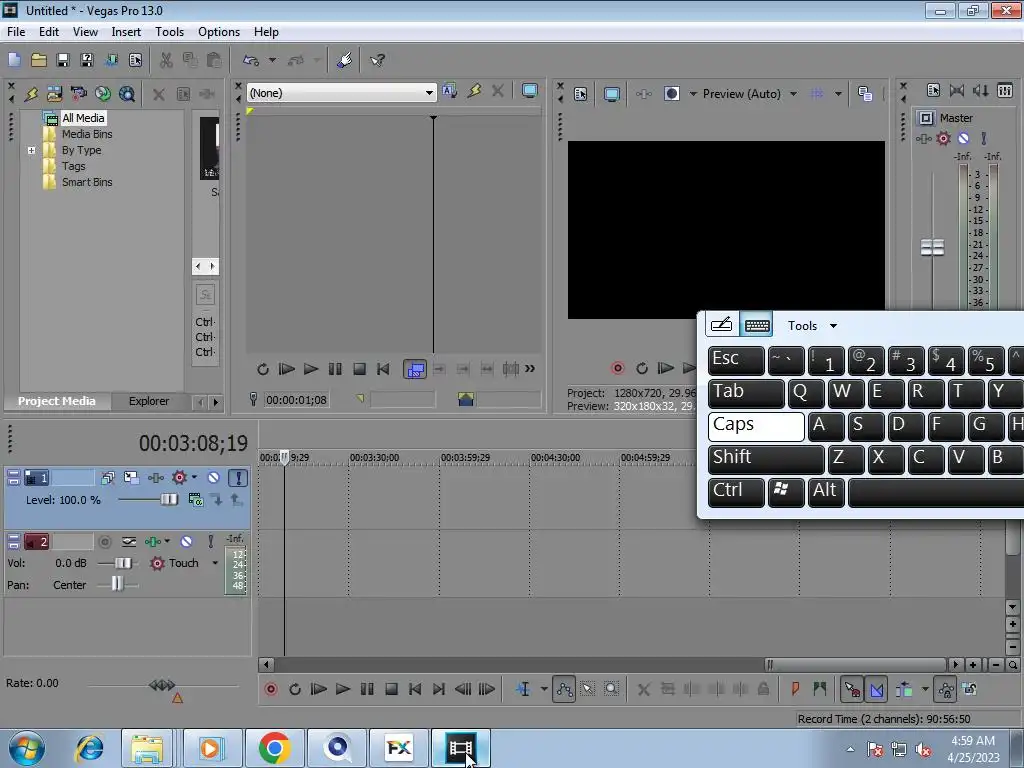Create a new project using toolbar icon
The height and width of the screenshot is (768, 1024).
coord(14,60)
